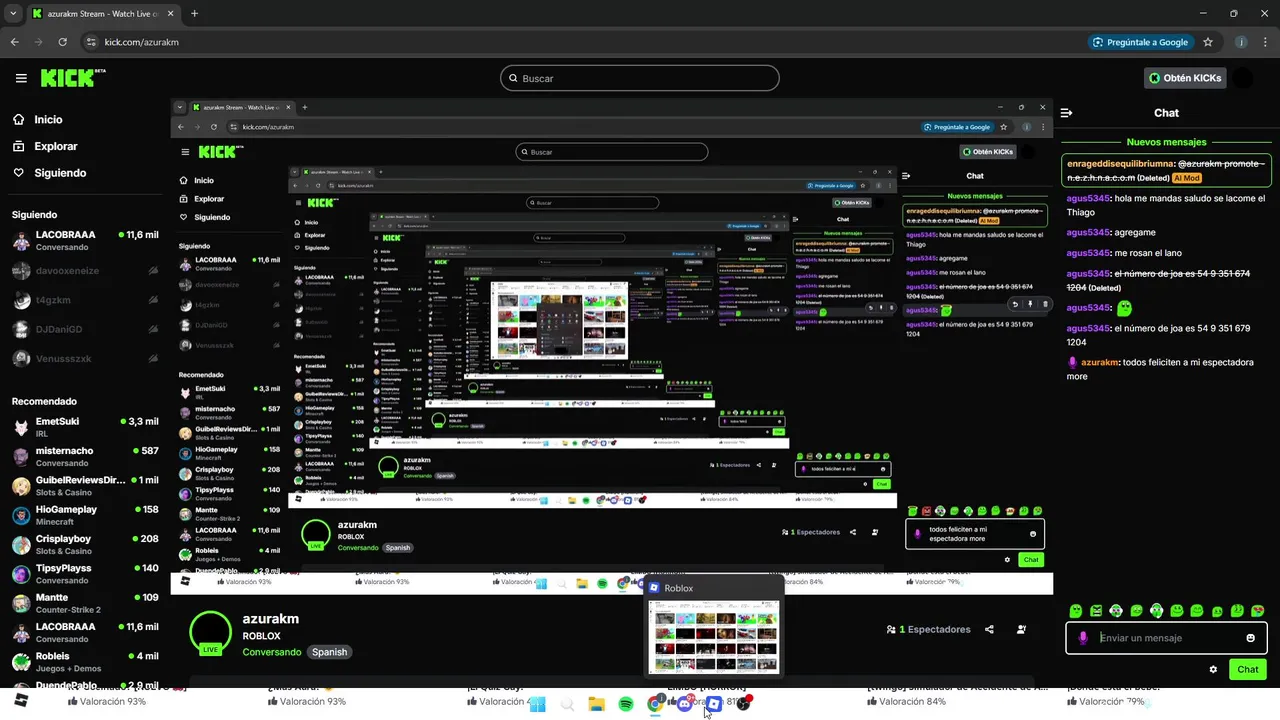Open the site information icon in address bar
This screenshot has height=720, width=1280.
coord(91,42)
